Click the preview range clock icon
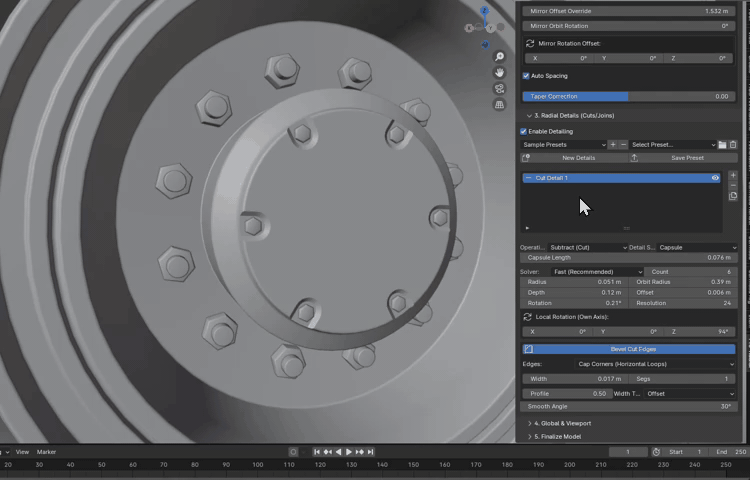Image resolution: width=750 pixels, height=480 pixels. point(656,452)
